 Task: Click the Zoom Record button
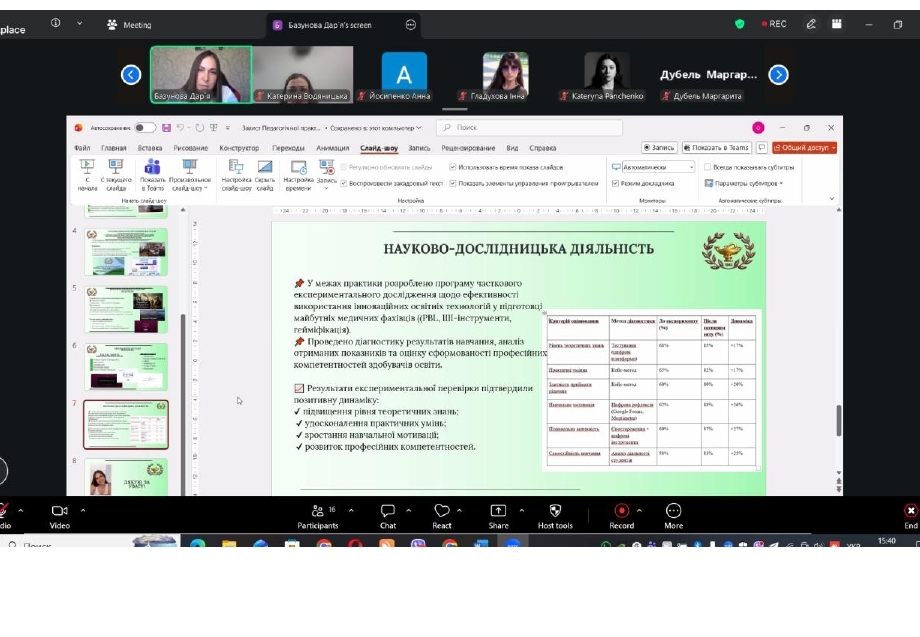pyautogui.click(x=621, y=516)
